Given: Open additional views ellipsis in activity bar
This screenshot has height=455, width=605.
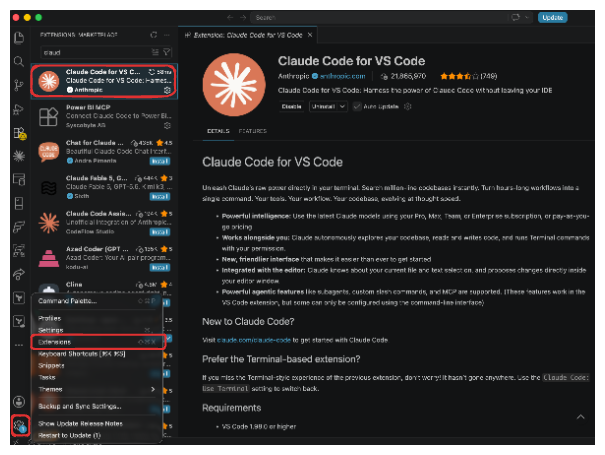Looking at the screenshot, I should 19,345.
